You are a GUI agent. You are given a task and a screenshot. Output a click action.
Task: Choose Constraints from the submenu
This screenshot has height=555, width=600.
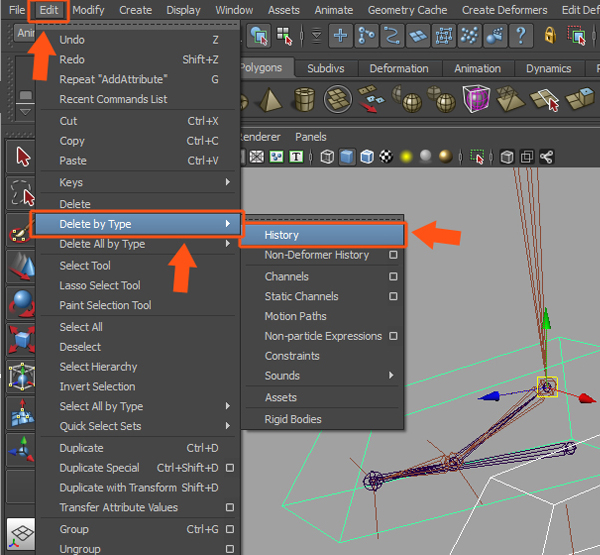pyautogui.click(x=324, y=356)
